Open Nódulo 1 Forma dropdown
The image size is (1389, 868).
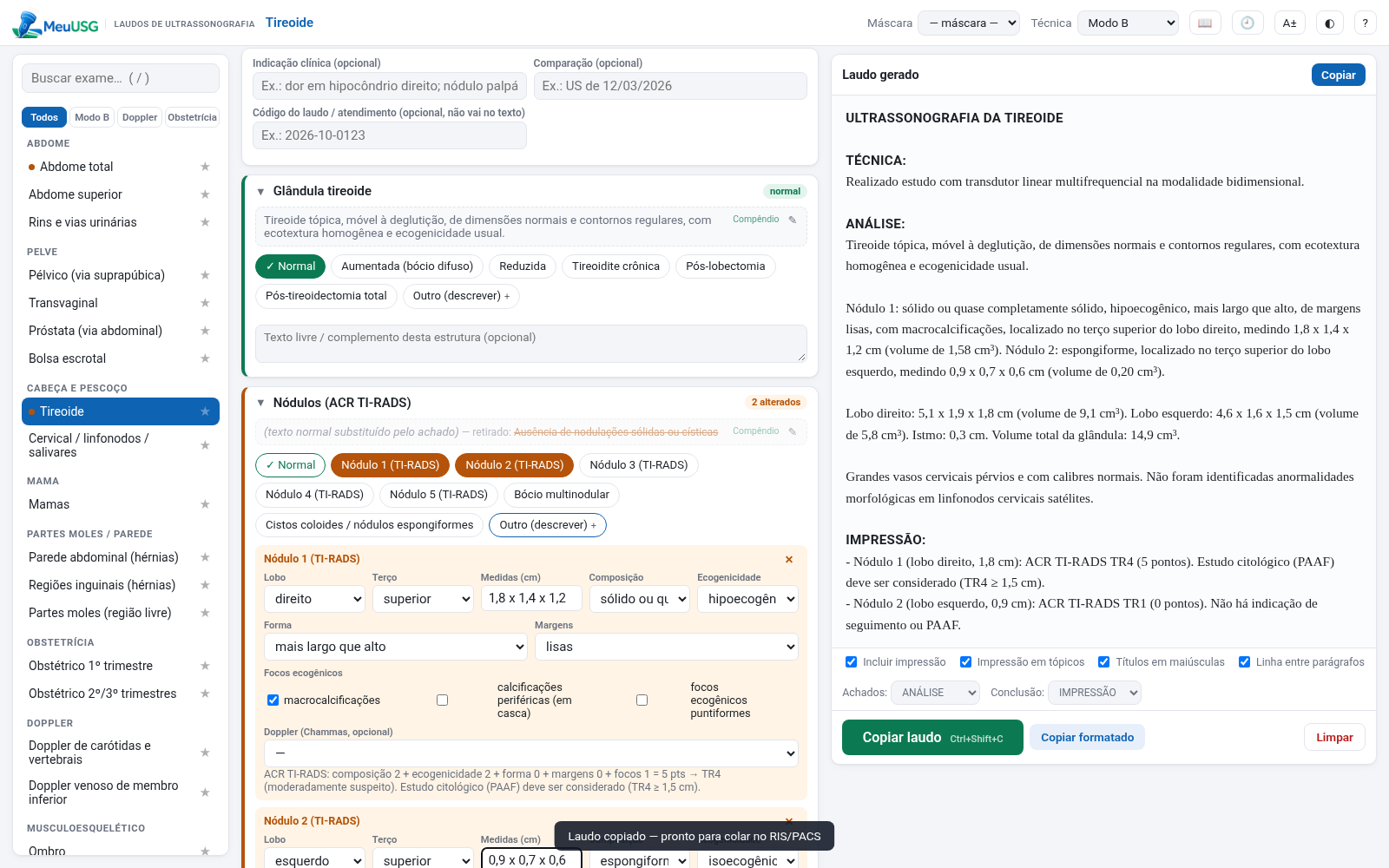396,647
